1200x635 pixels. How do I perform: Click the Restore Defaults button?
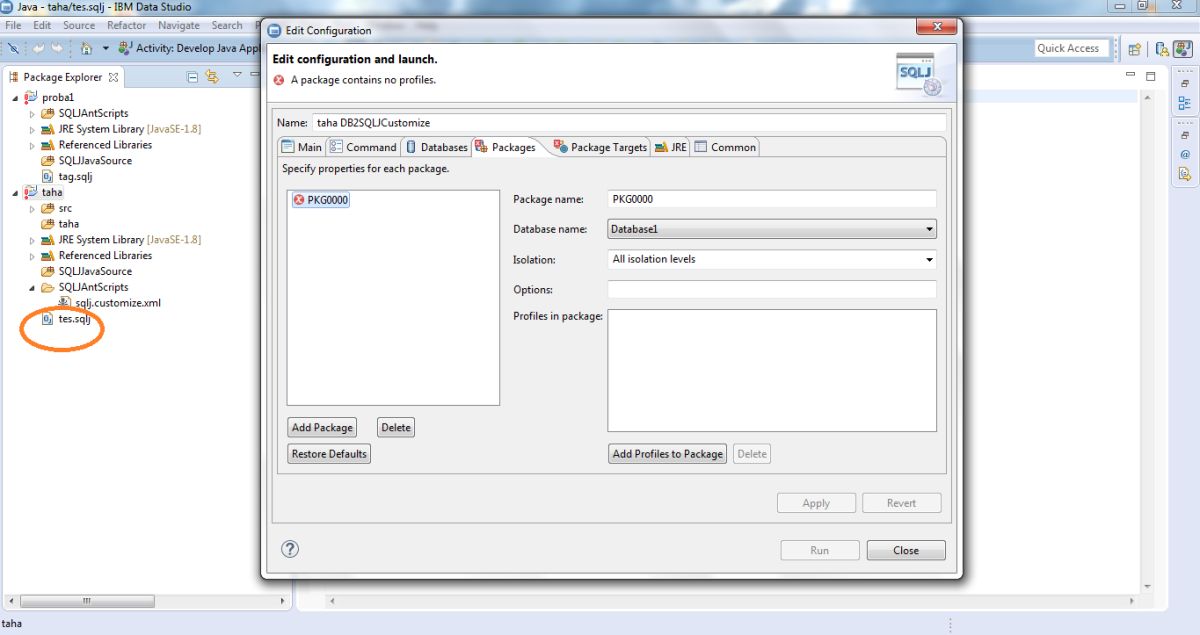pyautogui.click(x=329, y=454)
